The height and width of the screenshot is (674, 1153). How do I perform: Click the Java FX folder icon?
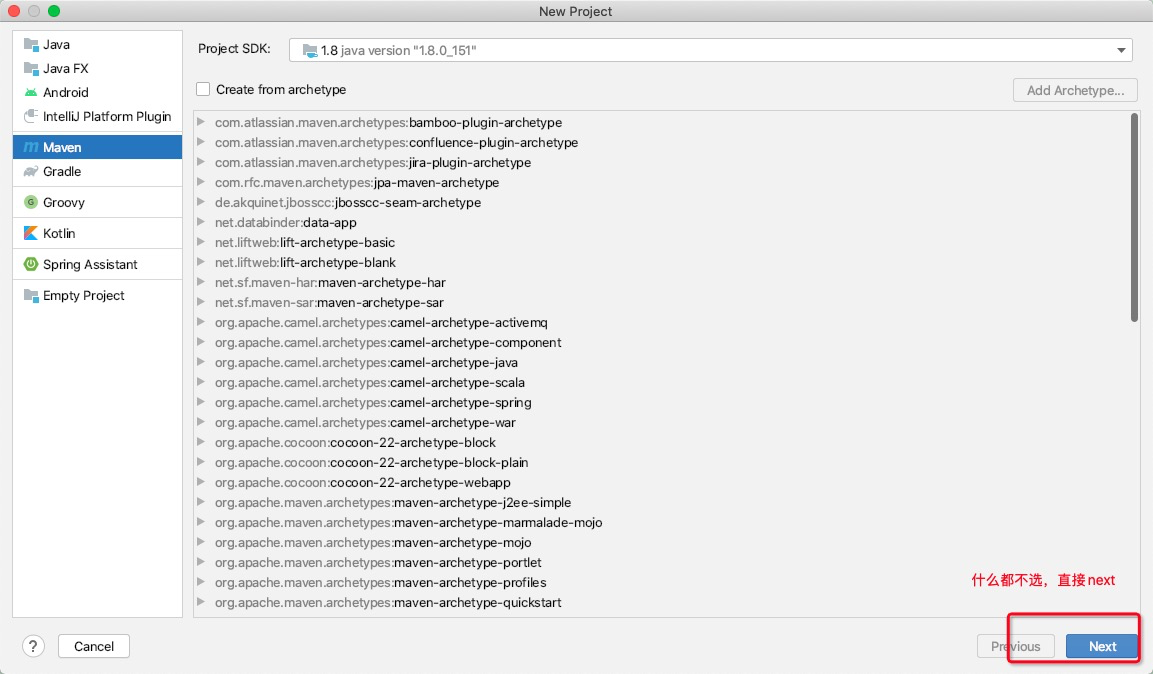tap(31, 68)
